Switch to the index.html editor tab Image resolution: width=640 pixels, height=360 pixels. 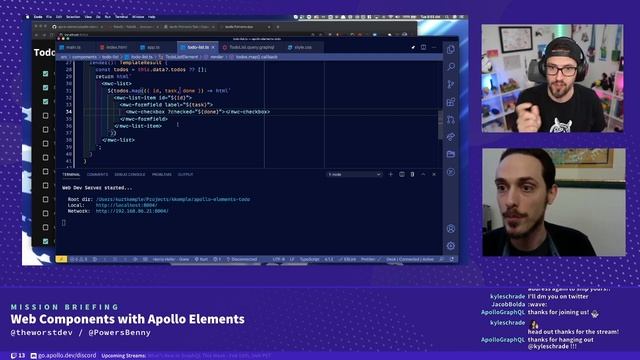coord(116,47)
